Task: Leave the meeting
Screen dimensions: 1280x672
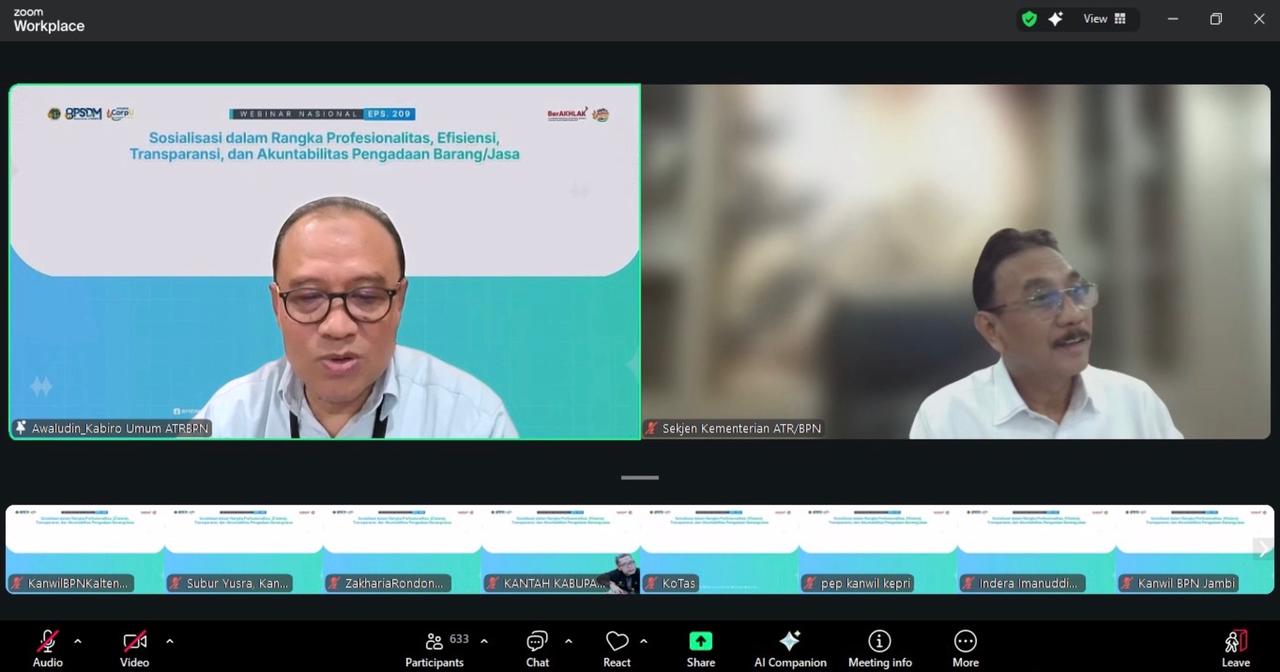Action: (1236, 648)
